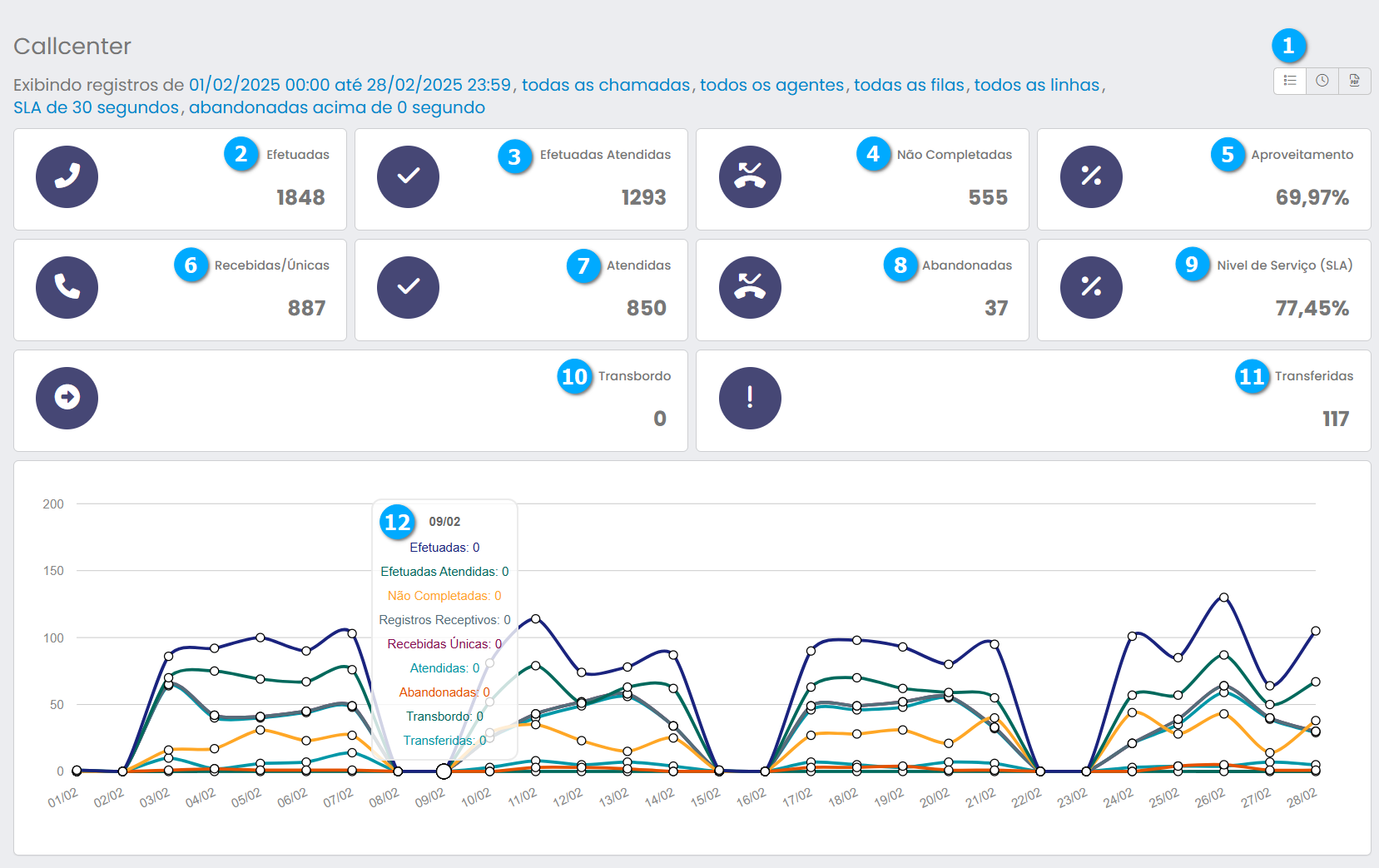Open the 'todos os agentes' filter

click(x=771, y=85)
